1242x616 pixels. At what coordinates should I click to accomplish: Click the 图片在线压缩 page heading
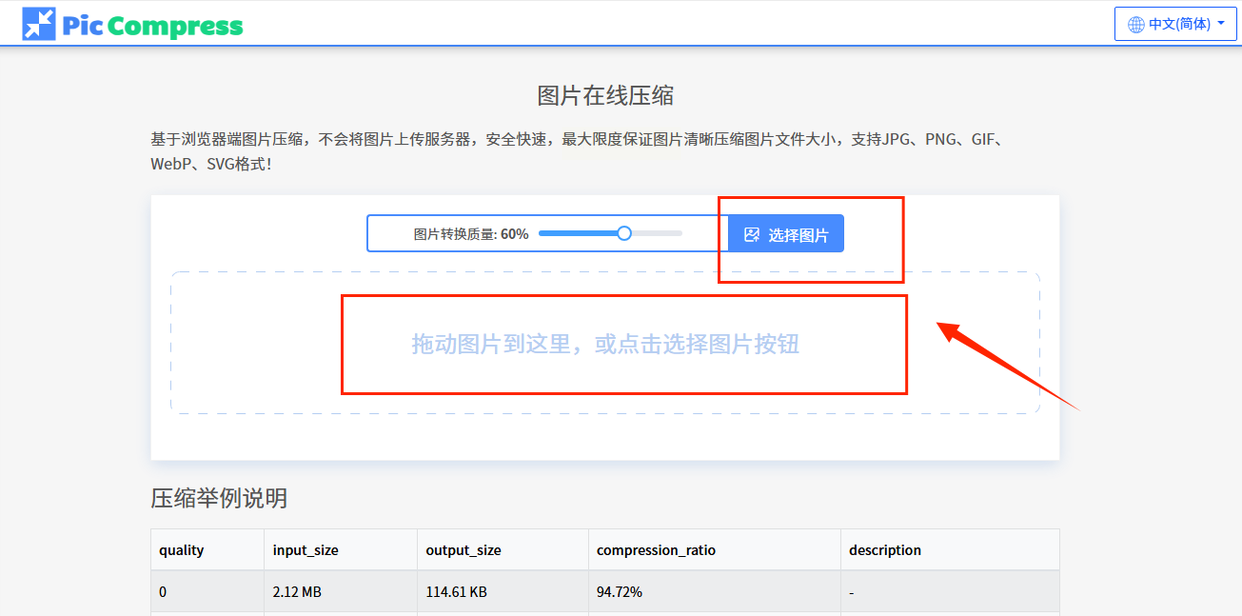tap(605, 96)
